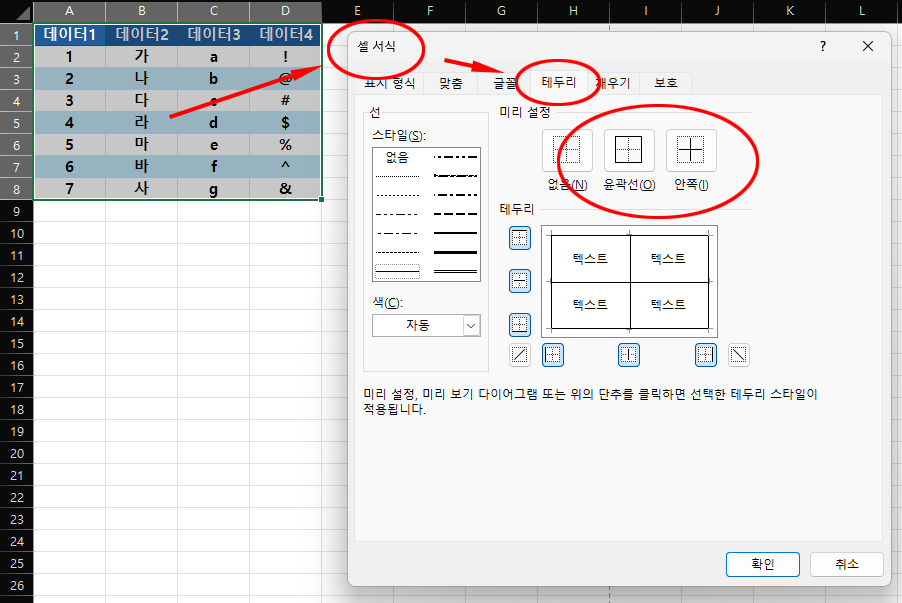Click the border preview diagram

click(629, 281)
